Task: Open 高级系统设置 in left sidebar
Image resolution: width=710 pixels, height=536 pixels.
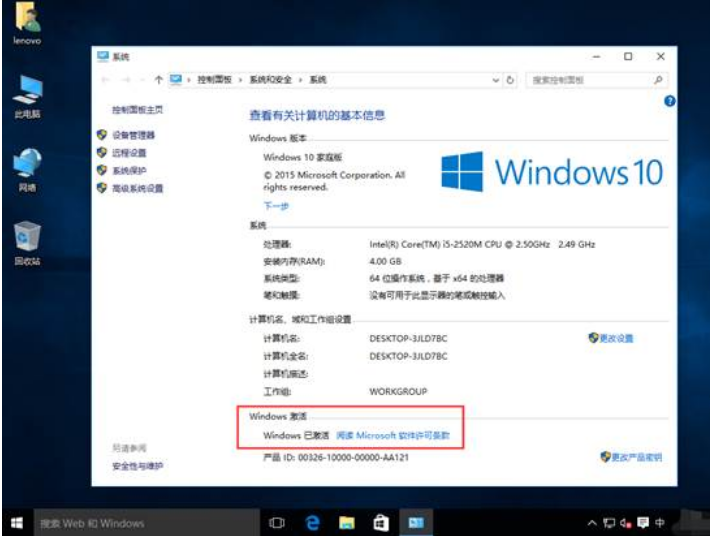Action: point(137,188)
